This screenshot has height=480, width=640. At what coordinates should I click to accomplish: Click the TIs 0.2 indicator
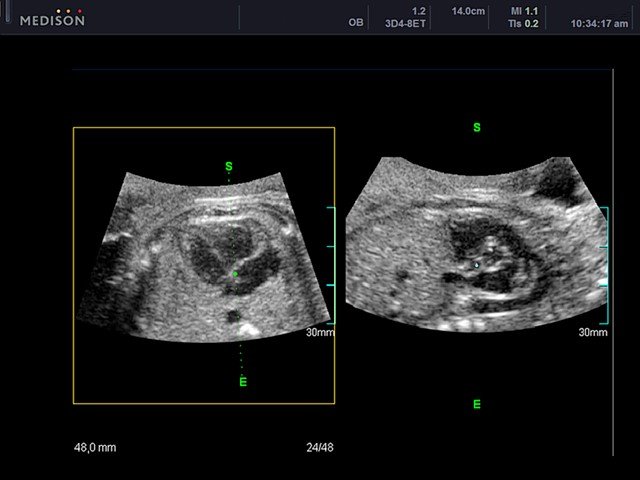pyautogui.click(x=524, y=24)
